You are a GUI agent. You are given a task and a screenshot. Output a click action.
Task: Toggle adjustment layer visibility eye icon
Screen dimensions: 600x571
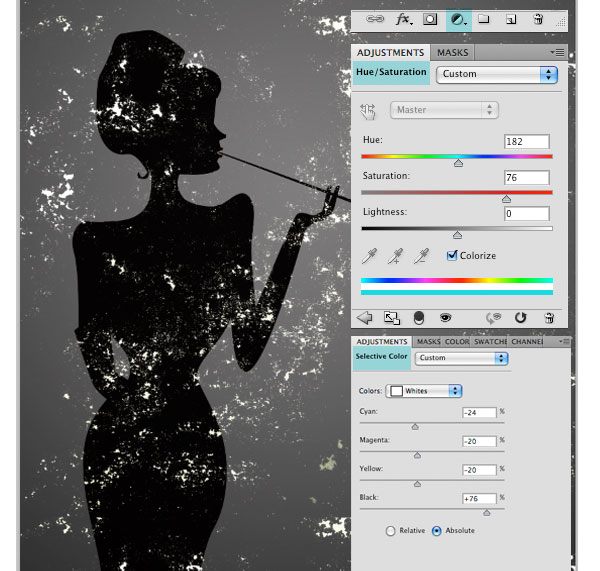[x=446, y=318]
